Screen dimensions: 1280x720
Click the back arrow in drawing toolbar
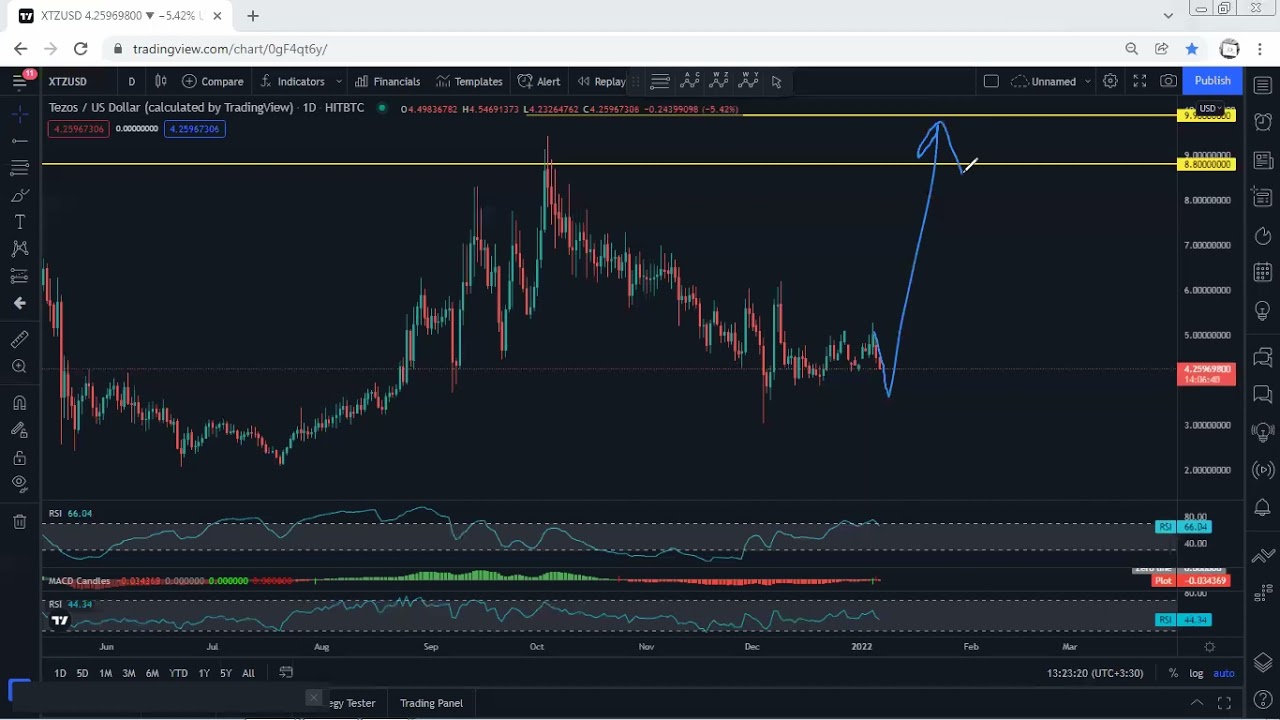19,303
